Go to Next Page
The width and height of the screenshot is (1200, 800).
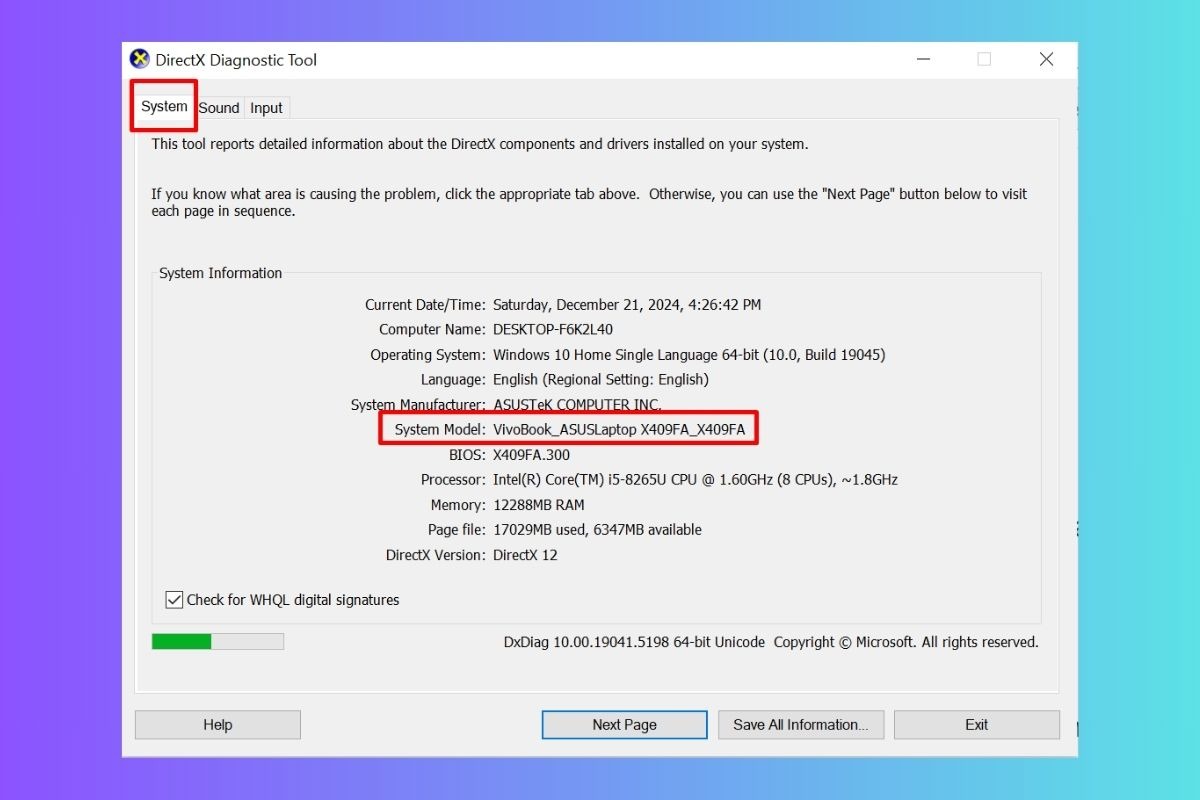pos(625,725)
